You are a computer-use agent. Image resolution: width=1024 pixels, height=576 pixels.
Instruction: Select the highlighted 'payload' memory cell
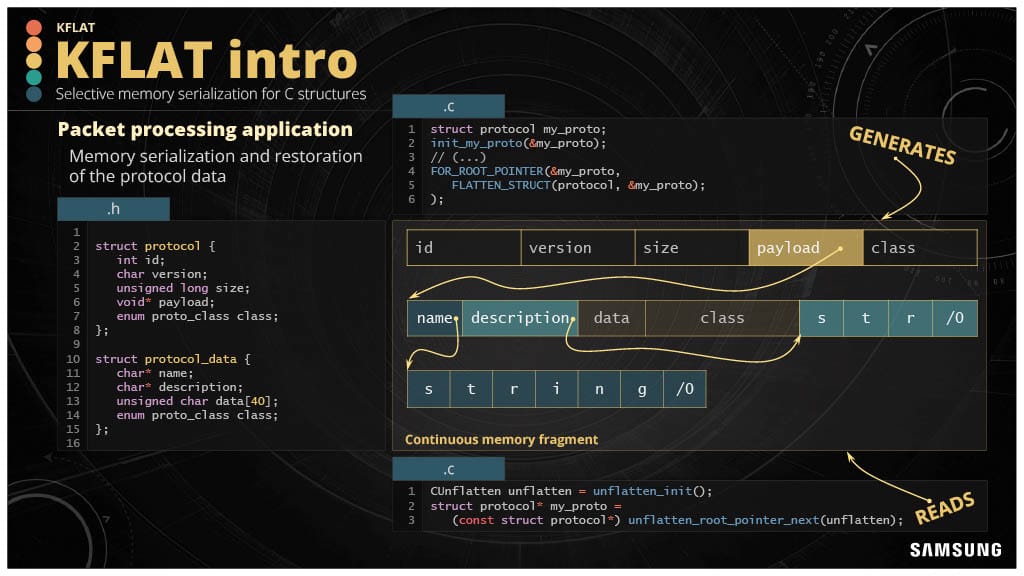[806, 248]
